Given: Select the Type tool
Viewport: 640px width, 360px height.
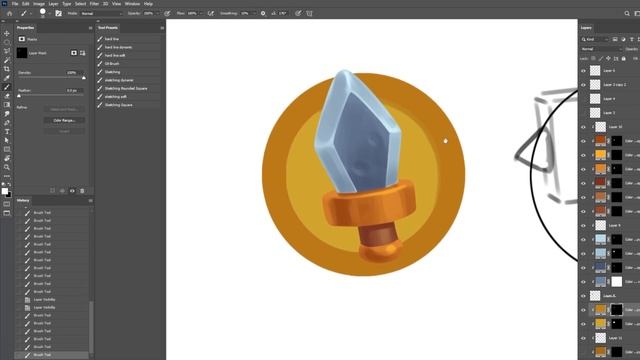Looking at the screenshot, I should pyautogui.click(x=7, y=132).
